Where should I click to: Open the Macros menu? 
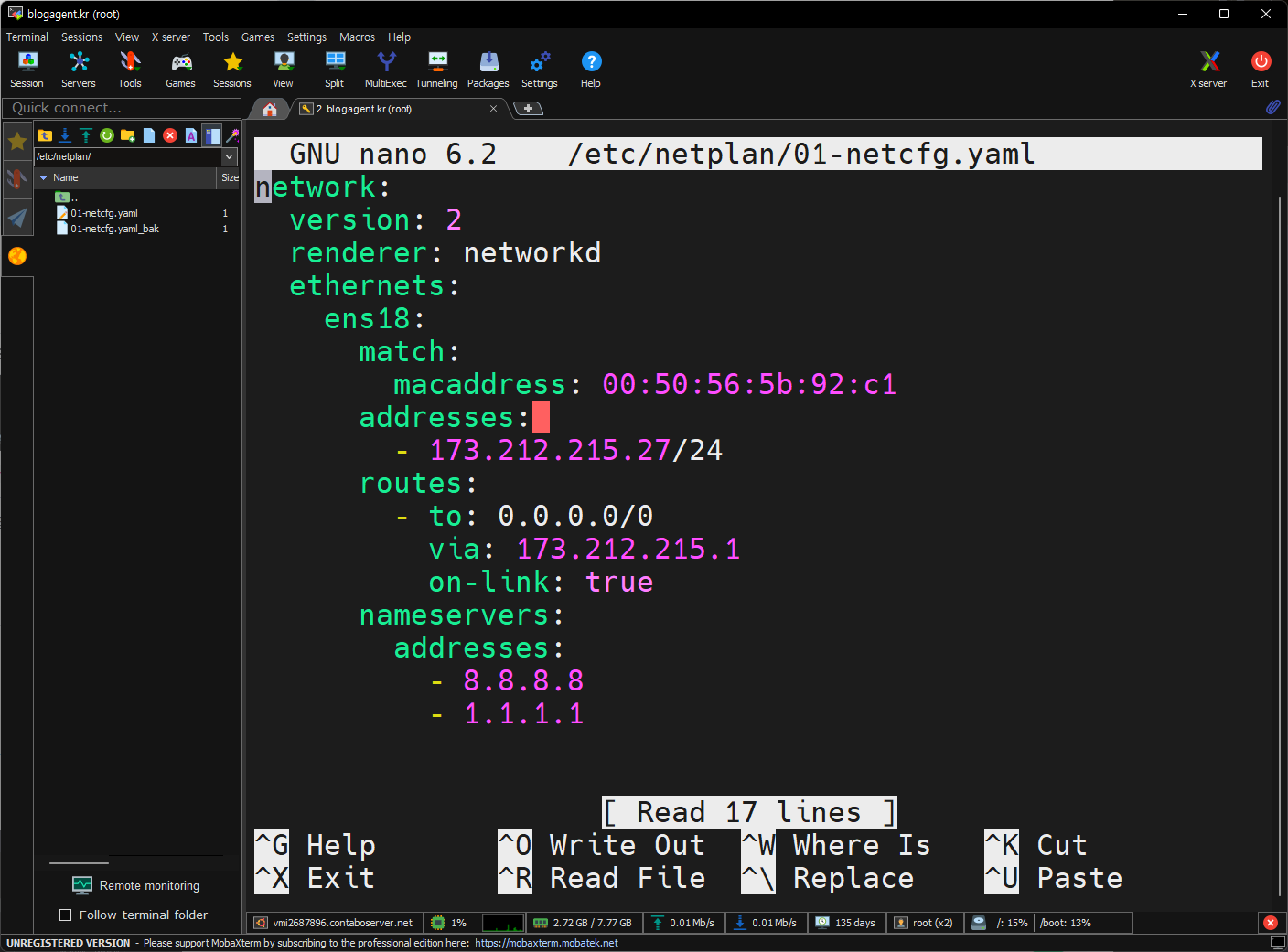[357, 37]
